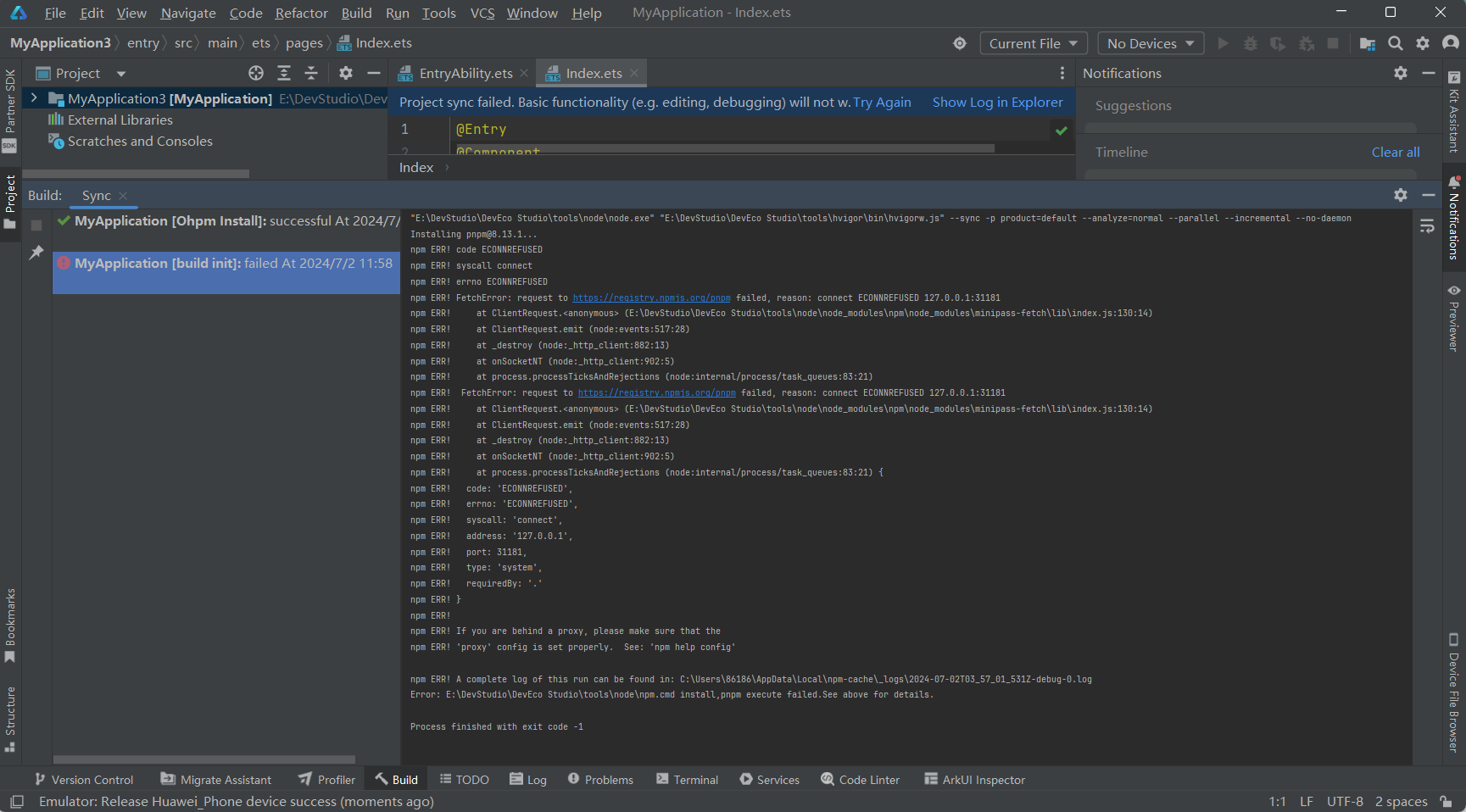Click Show Log in Explorer link
The width and height of the screenshot is (1466, 812).
998,103
